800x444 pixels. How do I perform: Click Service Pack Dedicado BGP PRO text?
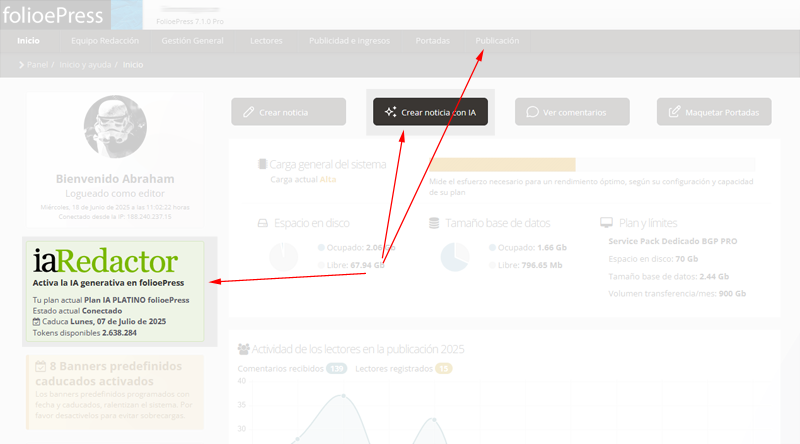(x=672, y=241)
